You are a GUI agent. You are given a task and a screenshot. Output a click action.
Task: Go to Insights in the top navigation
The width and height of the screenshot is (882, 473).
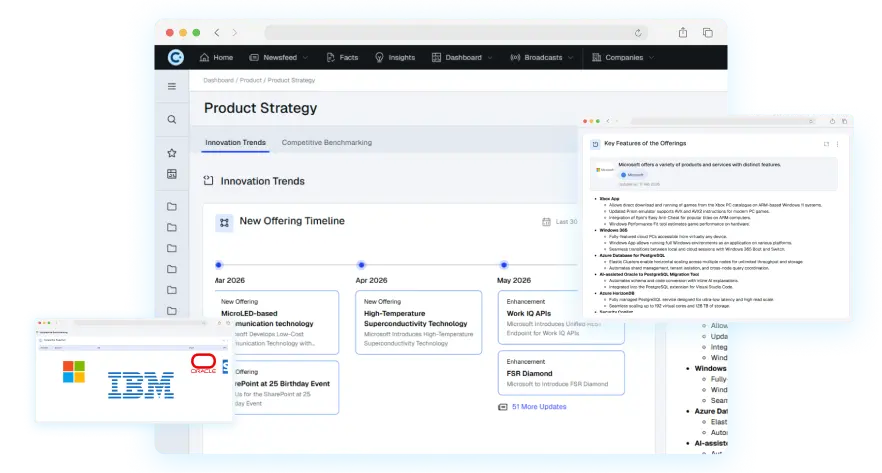click(x=395, y=57)
